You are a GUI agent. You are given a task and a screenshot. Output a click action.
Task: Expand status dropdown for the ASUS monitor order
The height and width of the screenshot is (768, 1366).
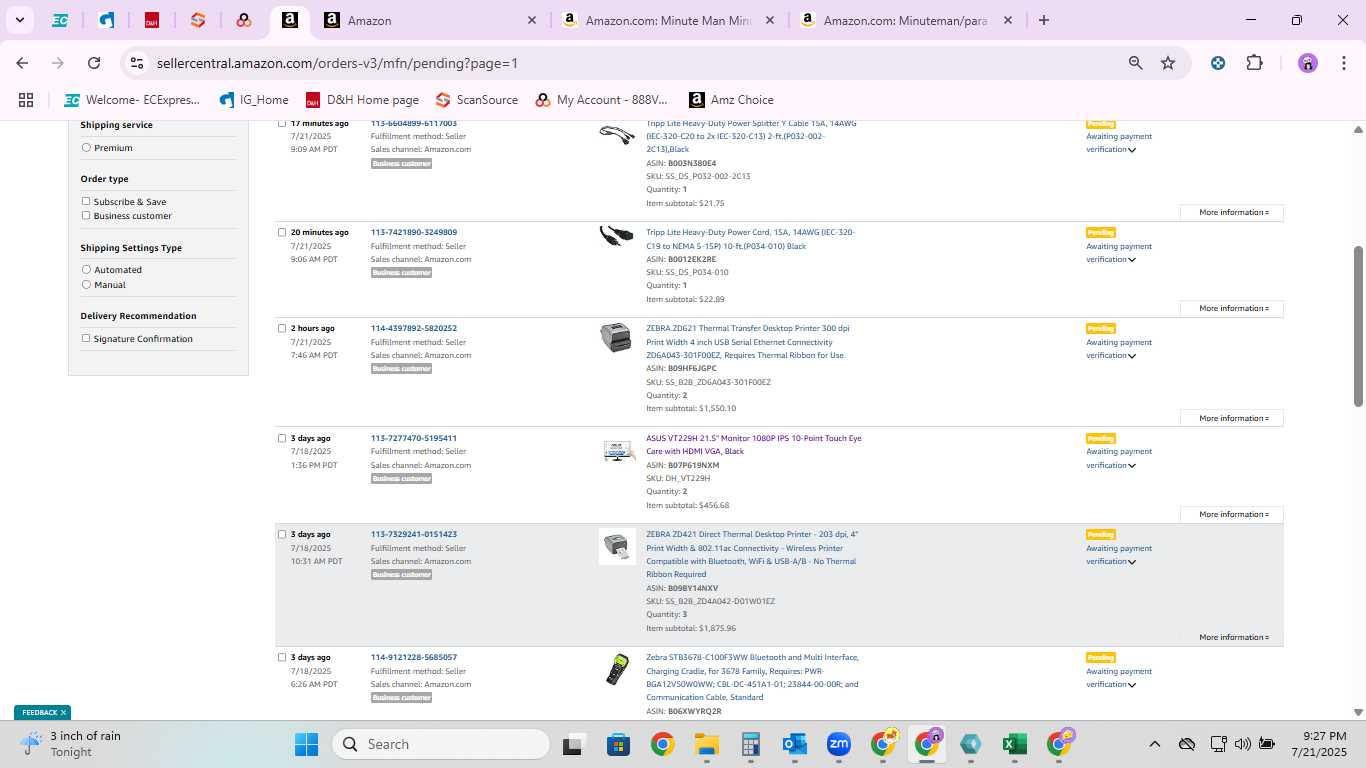point(1132,466)
